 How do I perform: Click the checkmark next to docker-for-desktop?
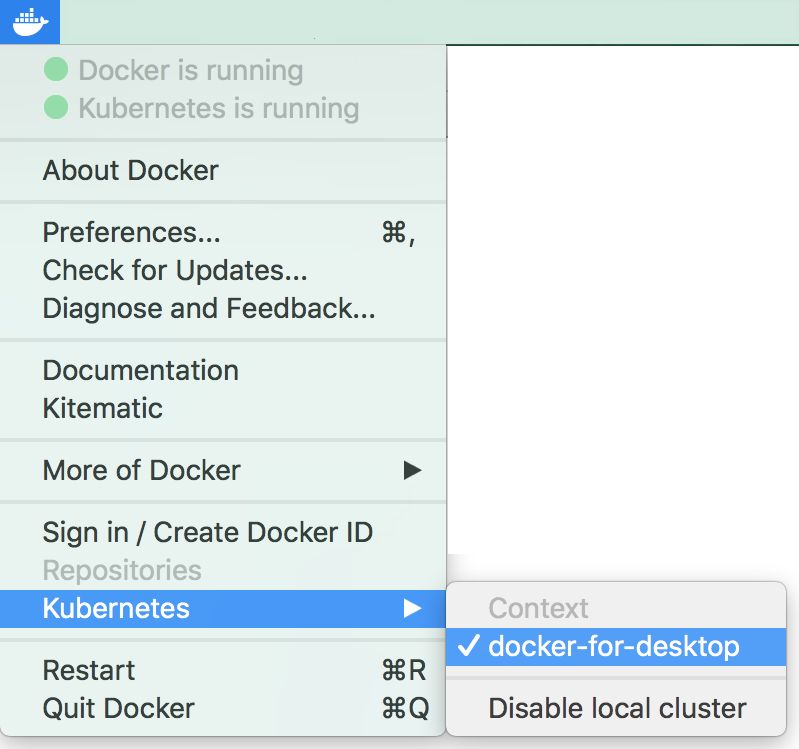click(468, 646)
